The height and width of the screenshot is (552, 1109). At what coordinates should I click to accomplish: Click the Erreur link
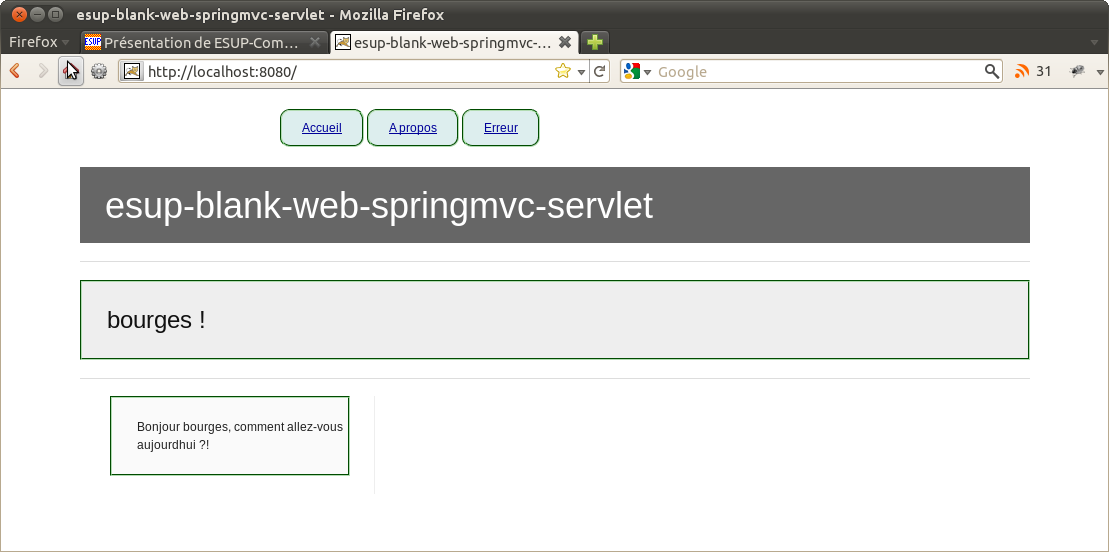pos(500,128)
